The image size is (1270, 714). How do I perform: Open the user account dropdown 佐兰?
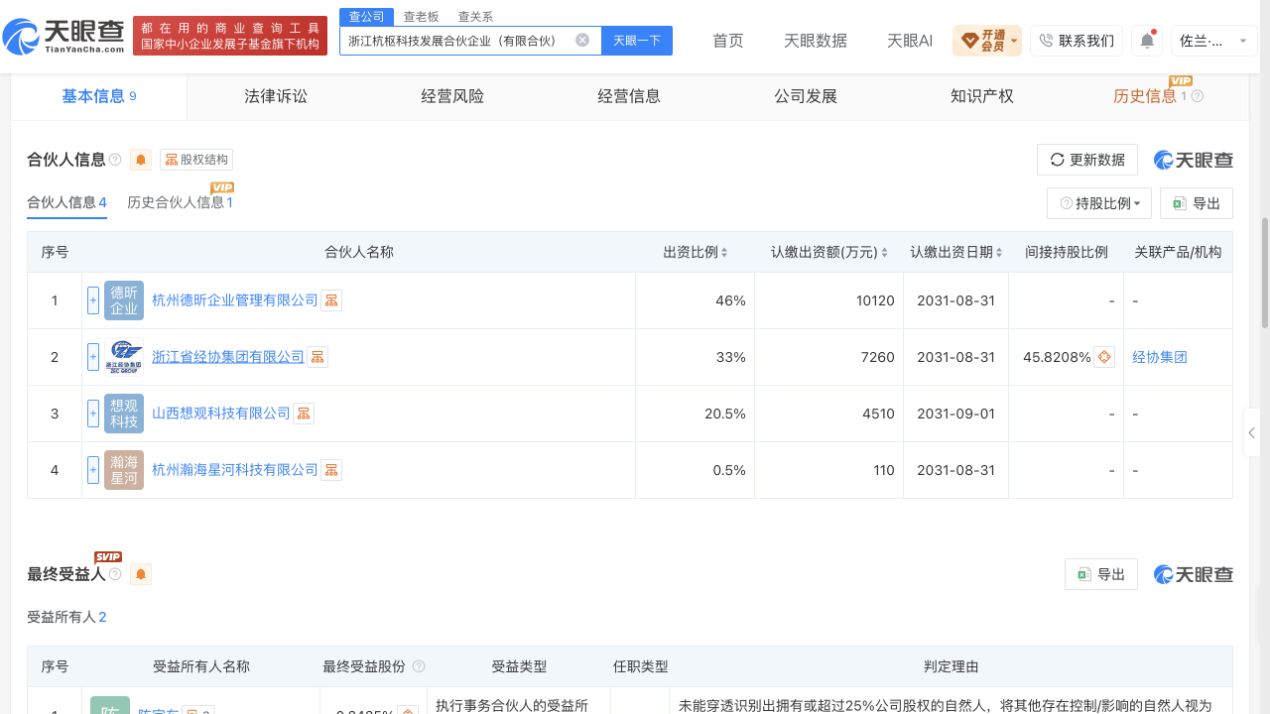1213,41
